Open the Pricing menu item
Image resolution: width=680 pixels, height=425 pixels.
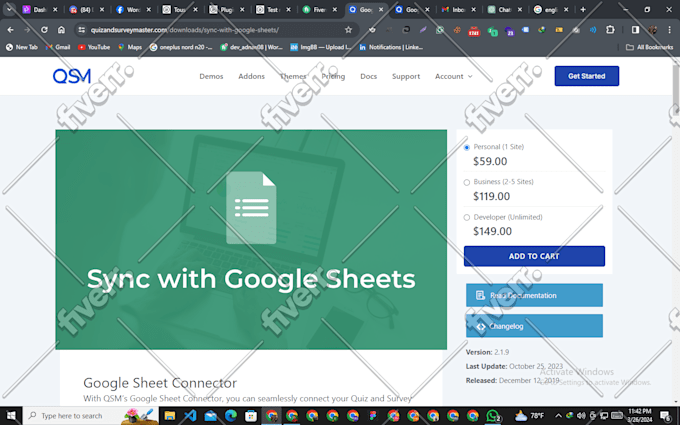(333, 76)
